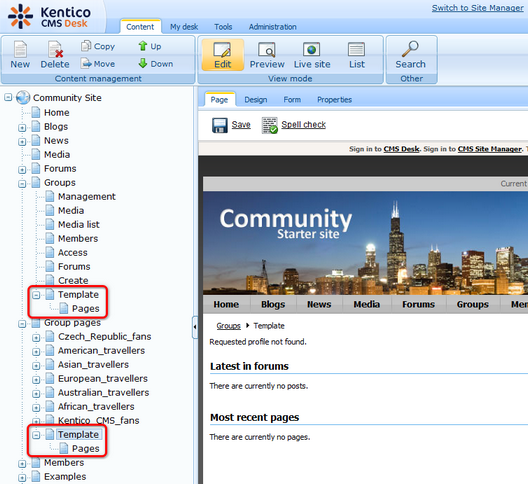The height and width of the screenshot is (484, 528).
Task: Click the Czech_Republic_fans document icon
Action: (50, 336)
